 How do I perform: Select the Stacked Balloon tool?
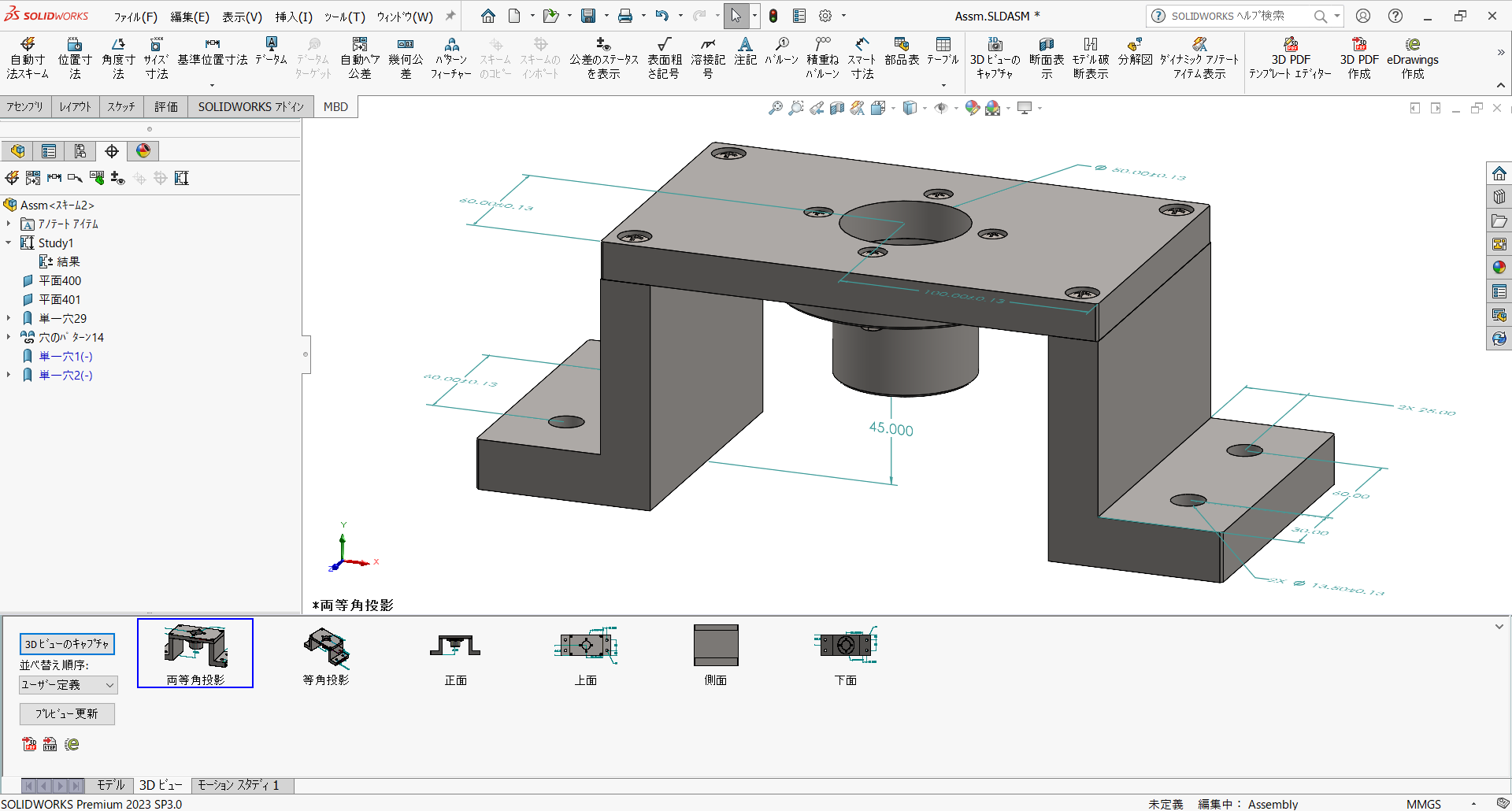point(822,58)
